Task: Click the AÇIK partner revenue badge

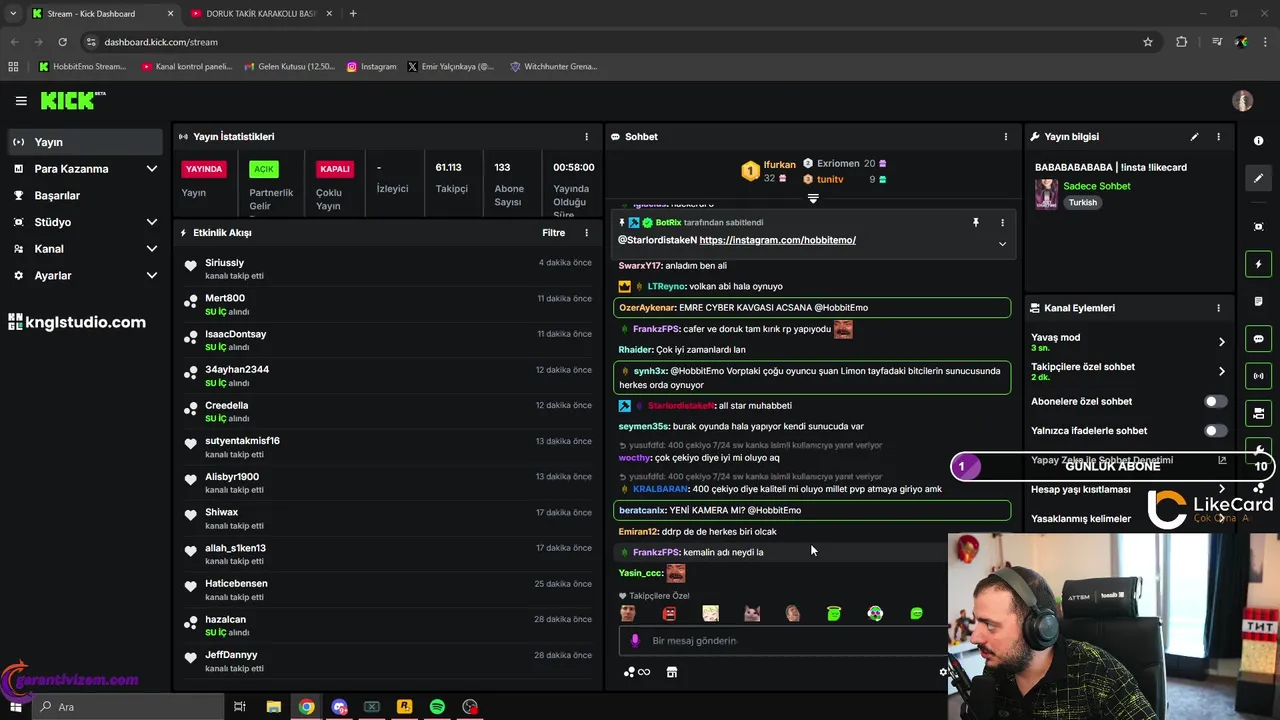Action: [x=263, y=169]
